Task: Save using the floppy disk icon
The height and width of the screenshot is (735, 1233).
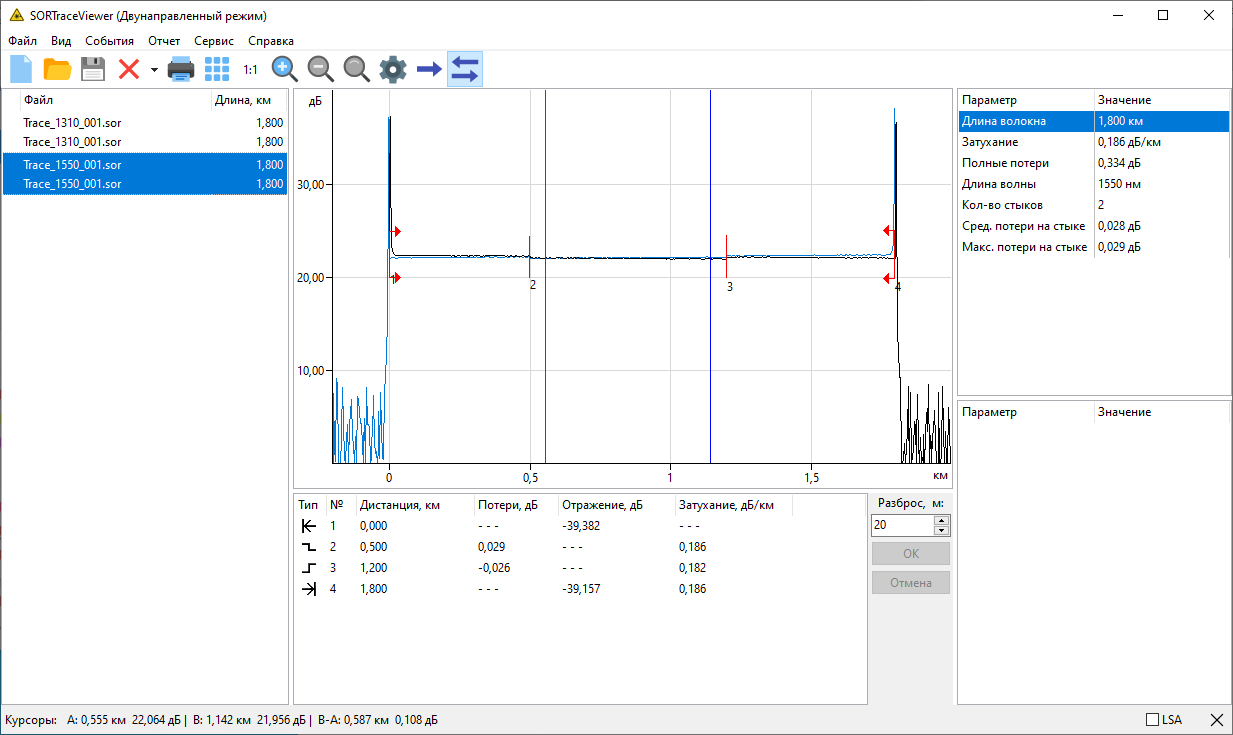Action: tap(93, 69)
